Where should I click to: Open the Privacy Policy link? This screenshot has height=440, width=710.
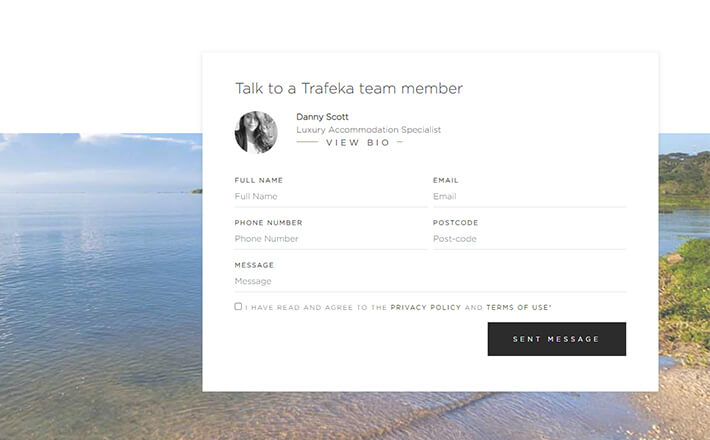tap(425, 308)
